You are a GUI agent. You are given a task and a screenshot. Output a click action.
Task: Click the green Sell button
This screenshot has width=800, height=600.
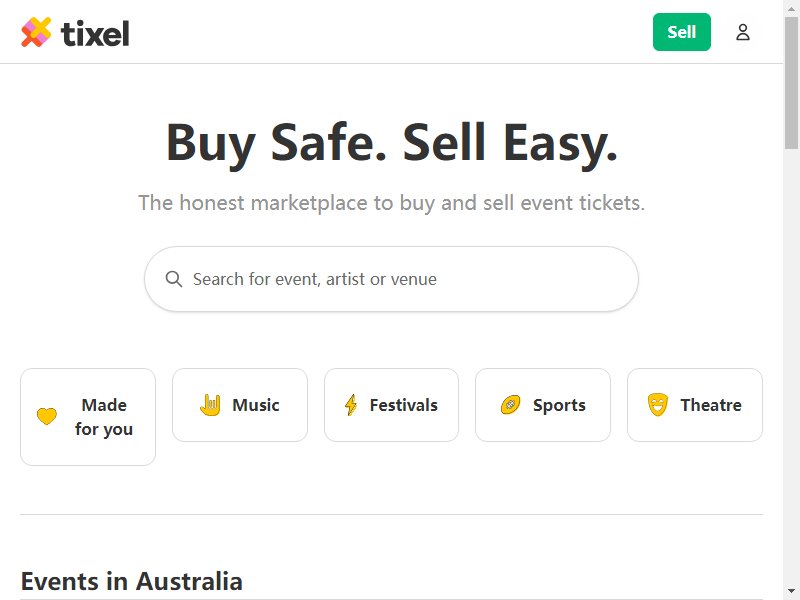coord(682,32)
